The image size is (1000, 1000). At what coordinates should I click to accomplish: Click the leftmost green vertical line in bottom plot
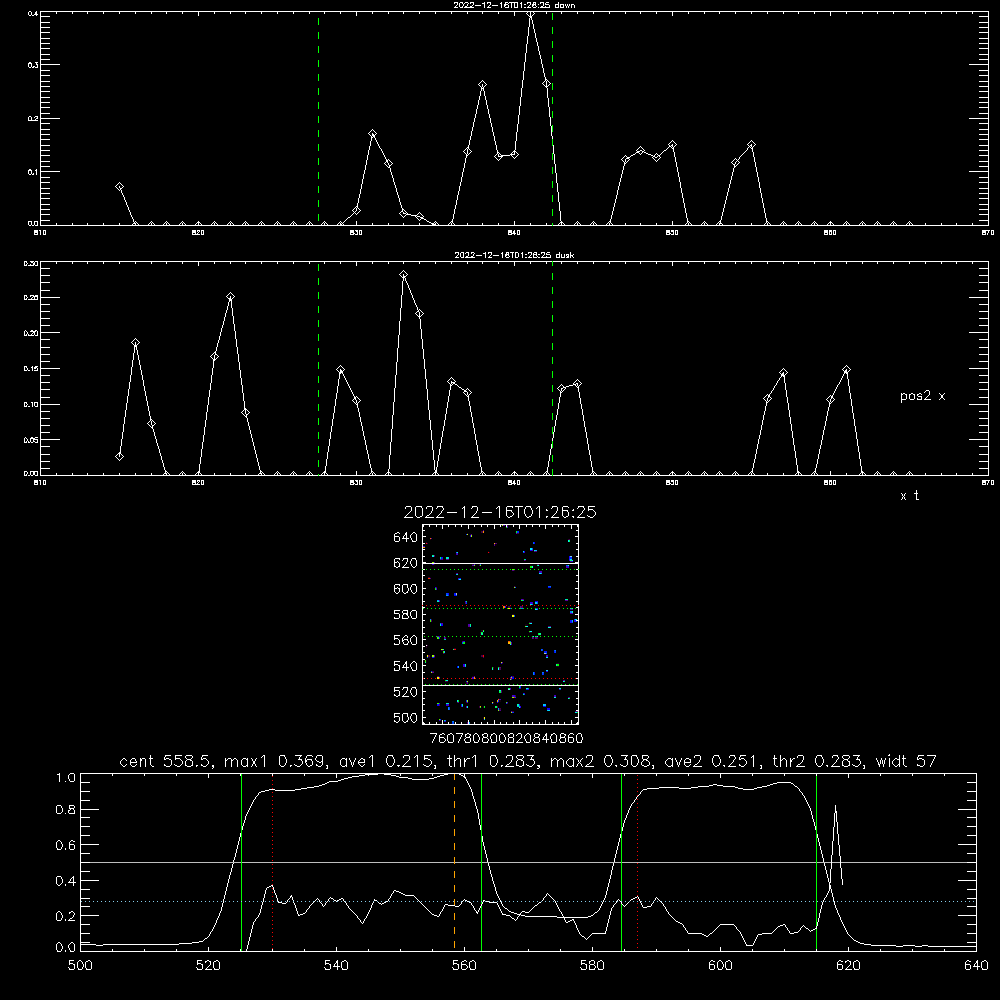(x=241, y=861)
